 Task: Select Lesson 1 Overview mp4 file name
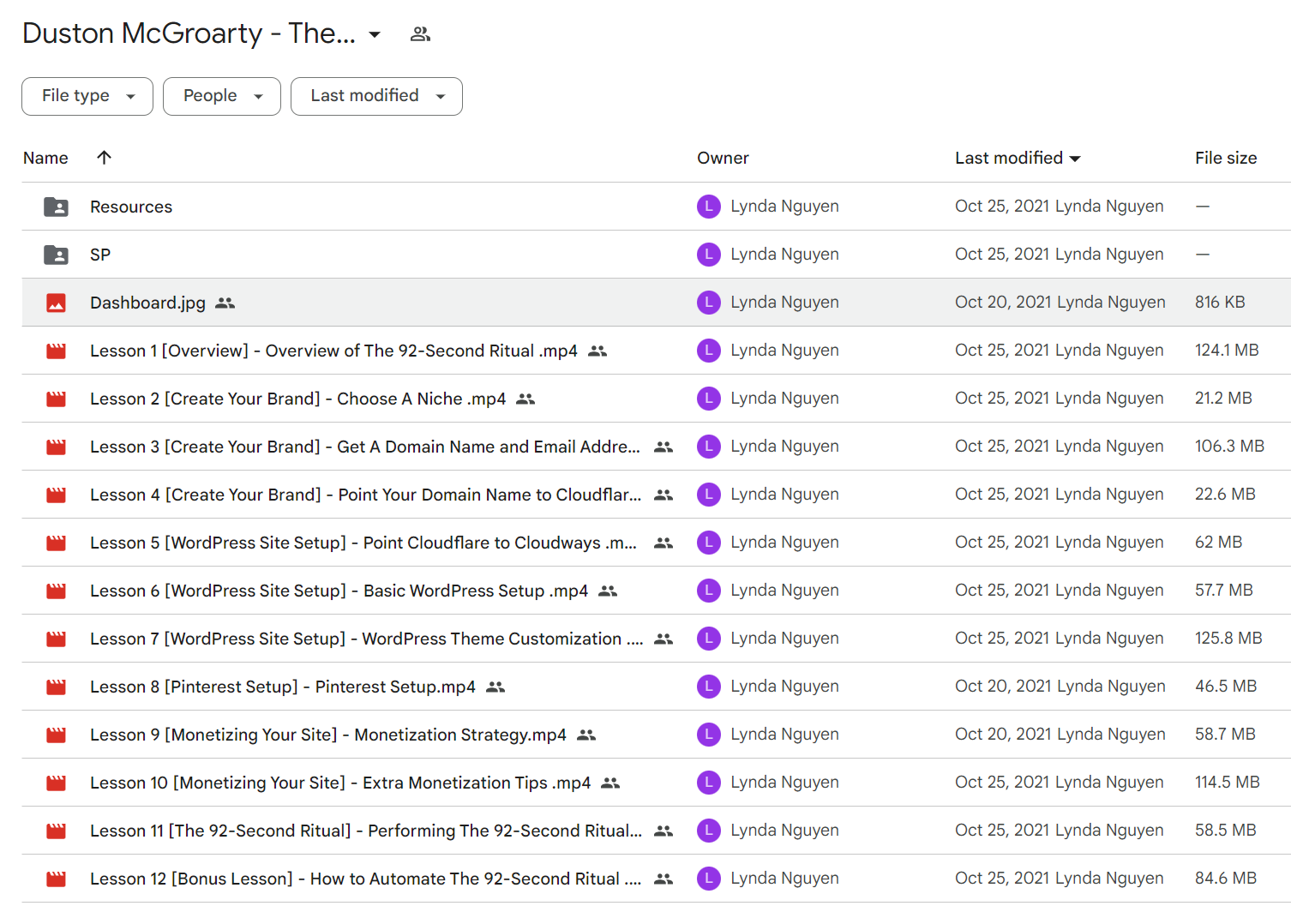pos(333,351)
